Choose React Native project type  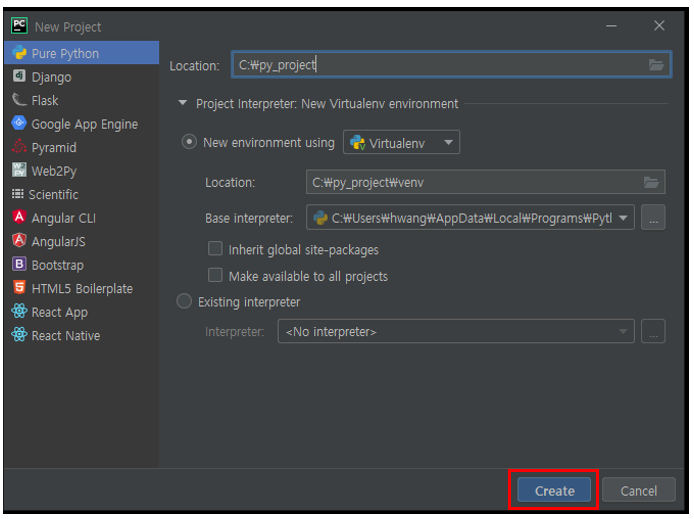(81, 334)
